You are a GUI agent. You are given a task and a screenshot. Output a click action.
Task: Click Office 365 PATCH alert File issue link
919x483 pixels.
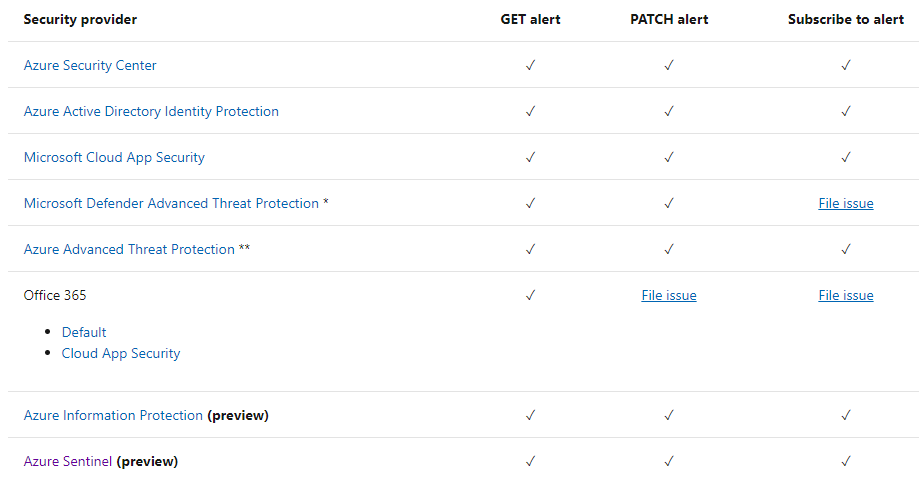pyautogui.click(x=669, y=295)
